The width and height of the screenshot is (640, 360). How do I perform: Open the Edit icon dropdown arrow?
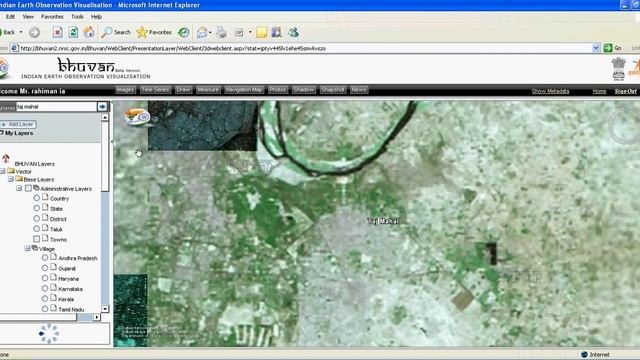(x=250, y=32)
